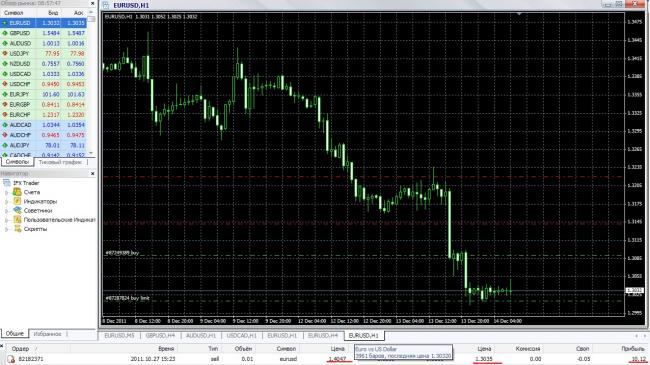This screenshot has width=650, height=365.
Task: Switch to the GBPUSD,H4 chart tab
Action: [x=160, y=336]
